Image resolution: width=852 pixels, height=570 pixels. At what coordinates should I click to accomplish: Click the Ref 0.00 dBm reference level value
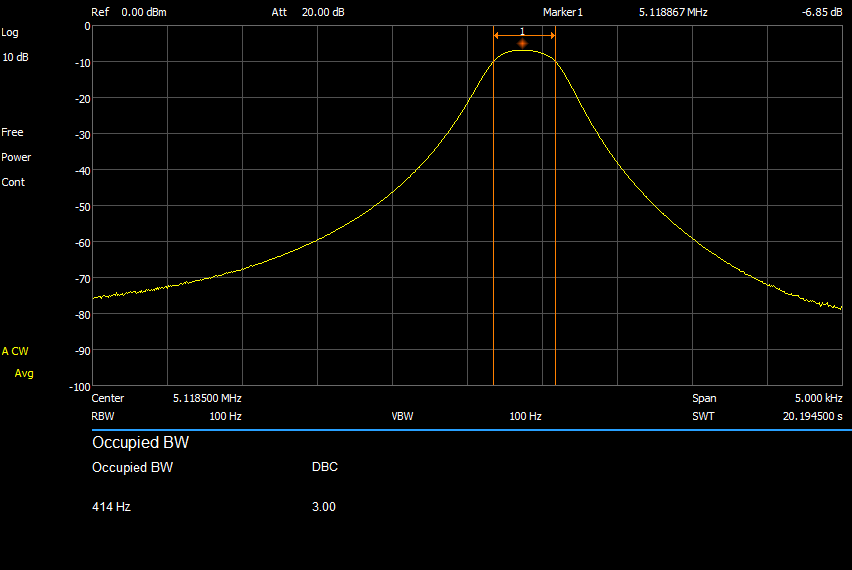pyautogui.click(x=144, y=13)
